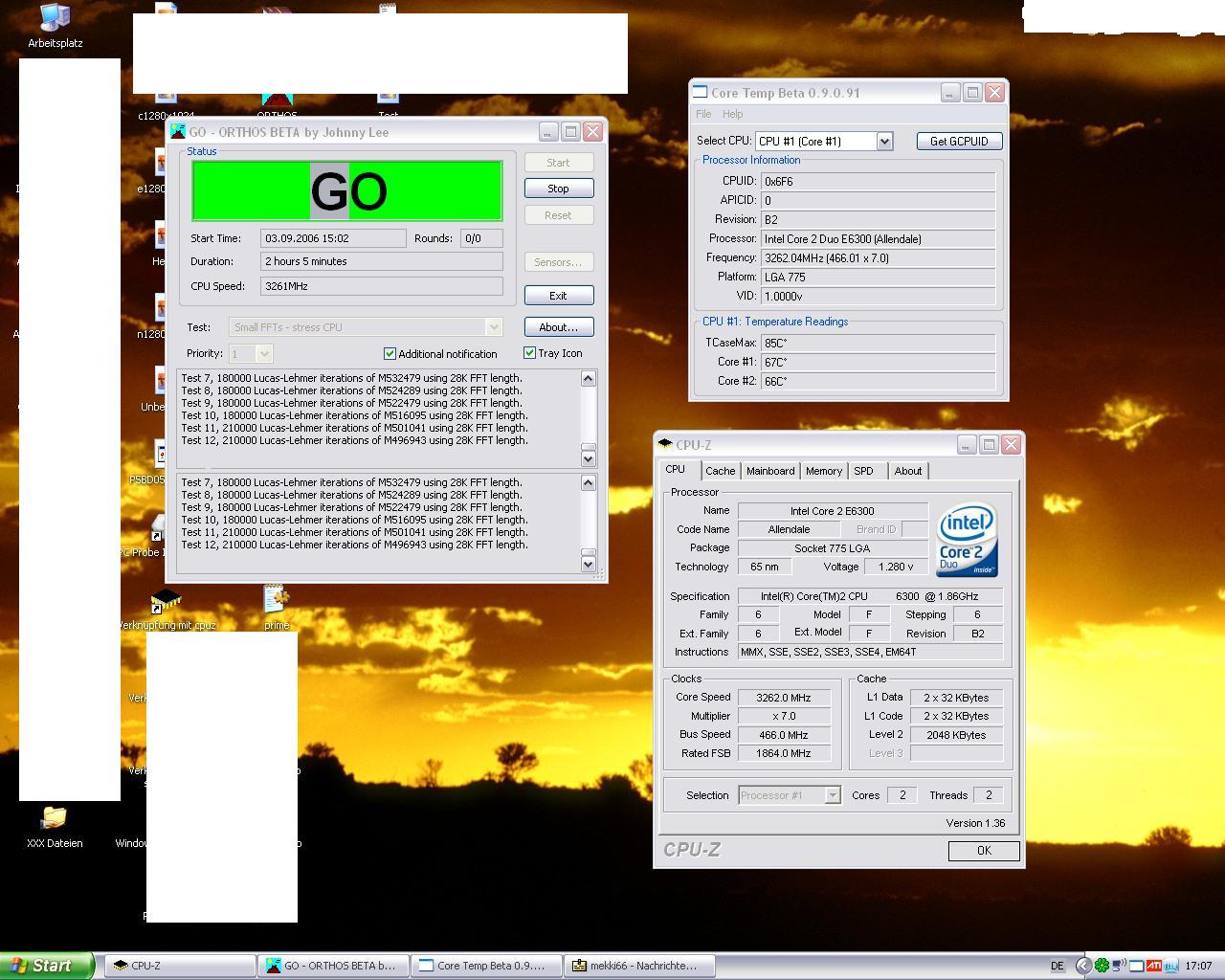Viewport: 1225px width, 980px height.
Task: Open the Select CPU dropdown in Core Temp
Action: coord(884,141)
